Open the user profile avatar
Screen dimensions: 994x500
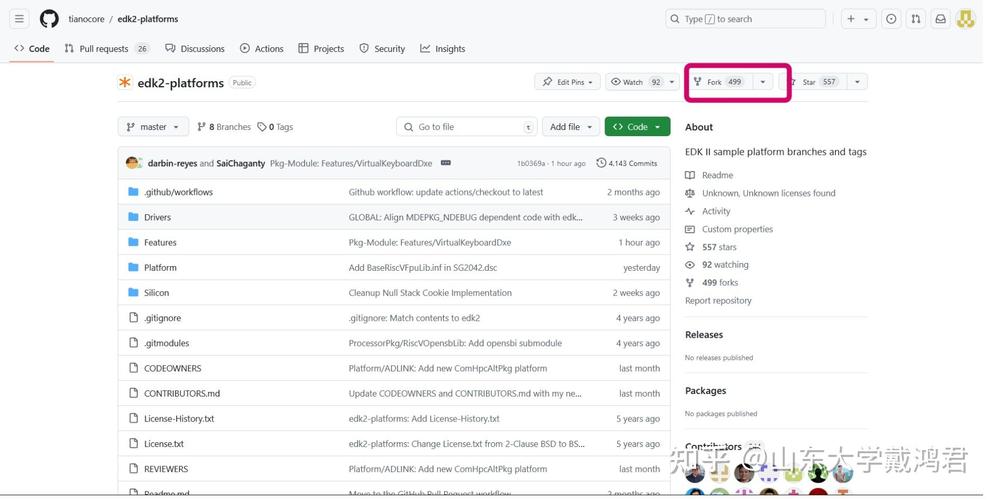965,19
